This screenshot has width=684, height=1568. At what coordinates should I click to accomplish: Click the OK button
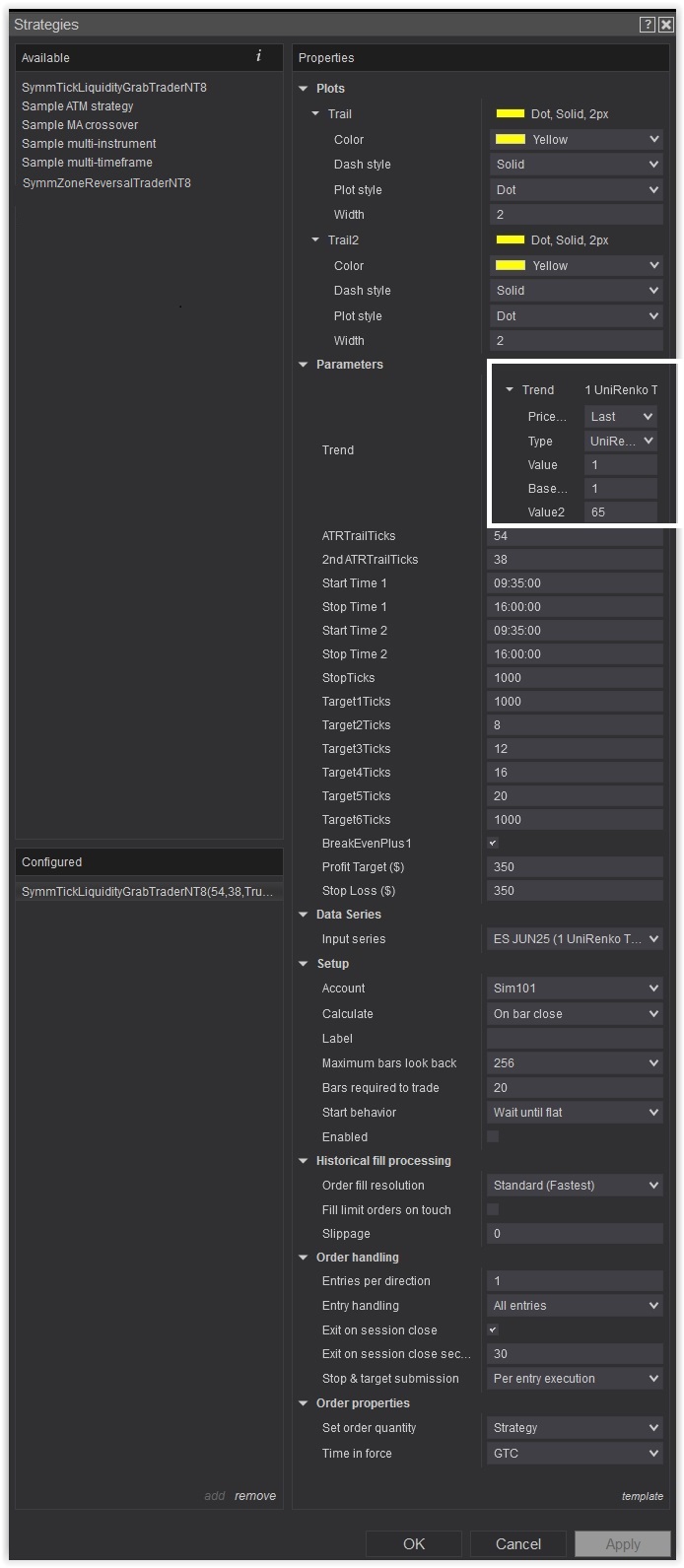(414, 1543)
